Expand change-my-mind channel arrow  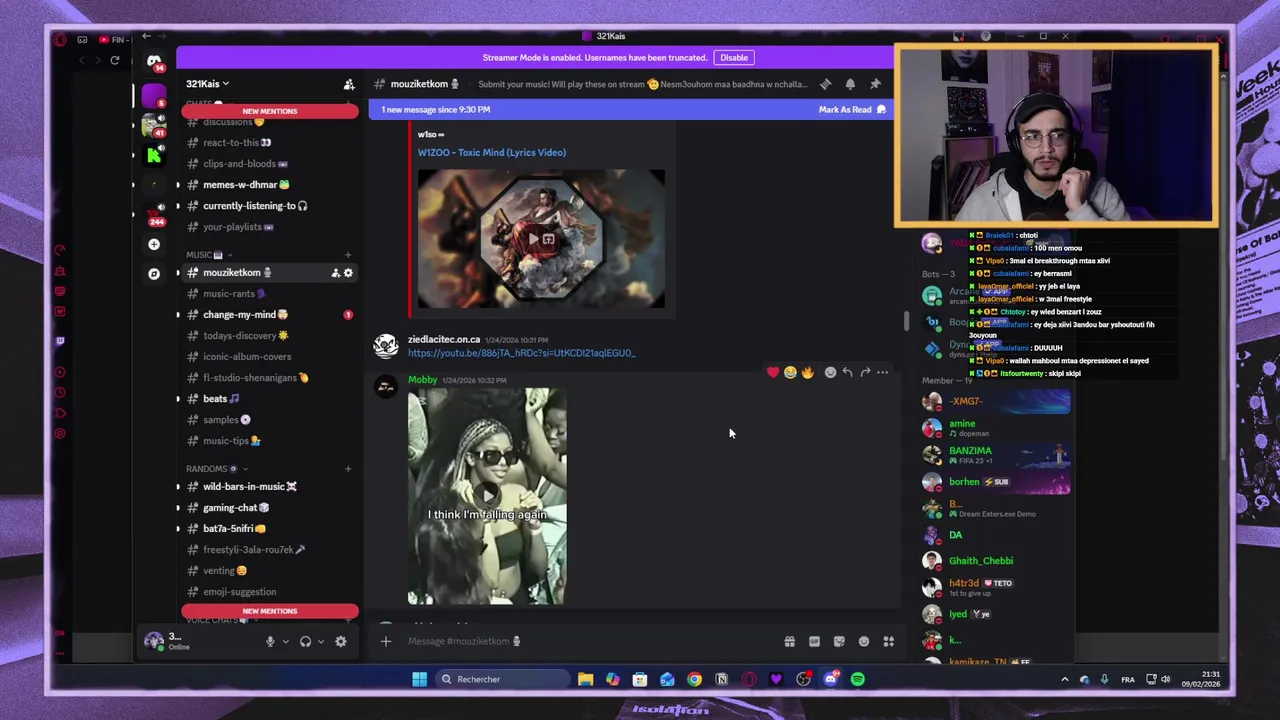pyautogui.click(x=178, y=315)
